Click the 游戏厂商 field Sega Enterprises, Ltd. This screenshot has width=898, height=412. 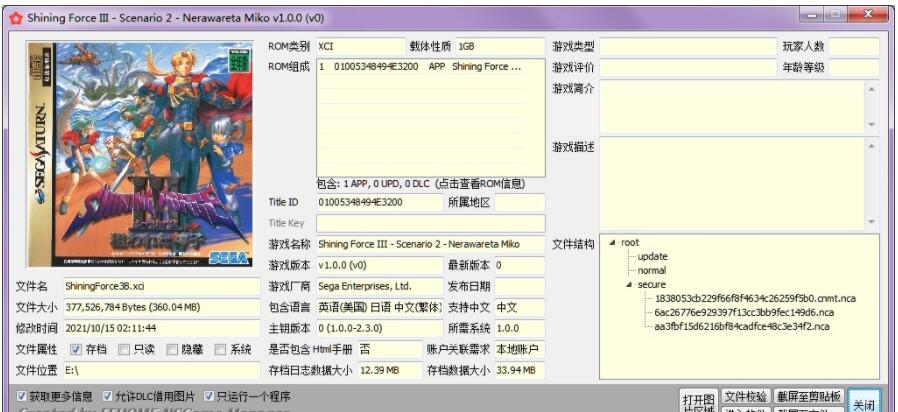380,287
